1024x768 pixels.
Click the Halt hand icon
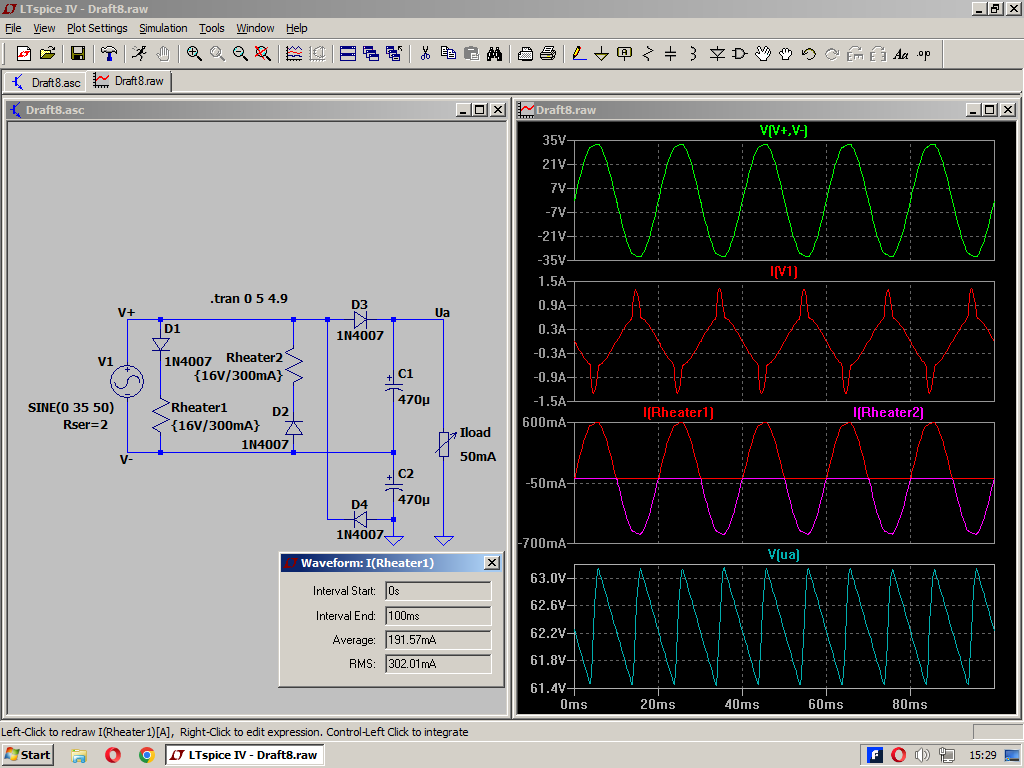pyautogui.click(x=163, y=54)
